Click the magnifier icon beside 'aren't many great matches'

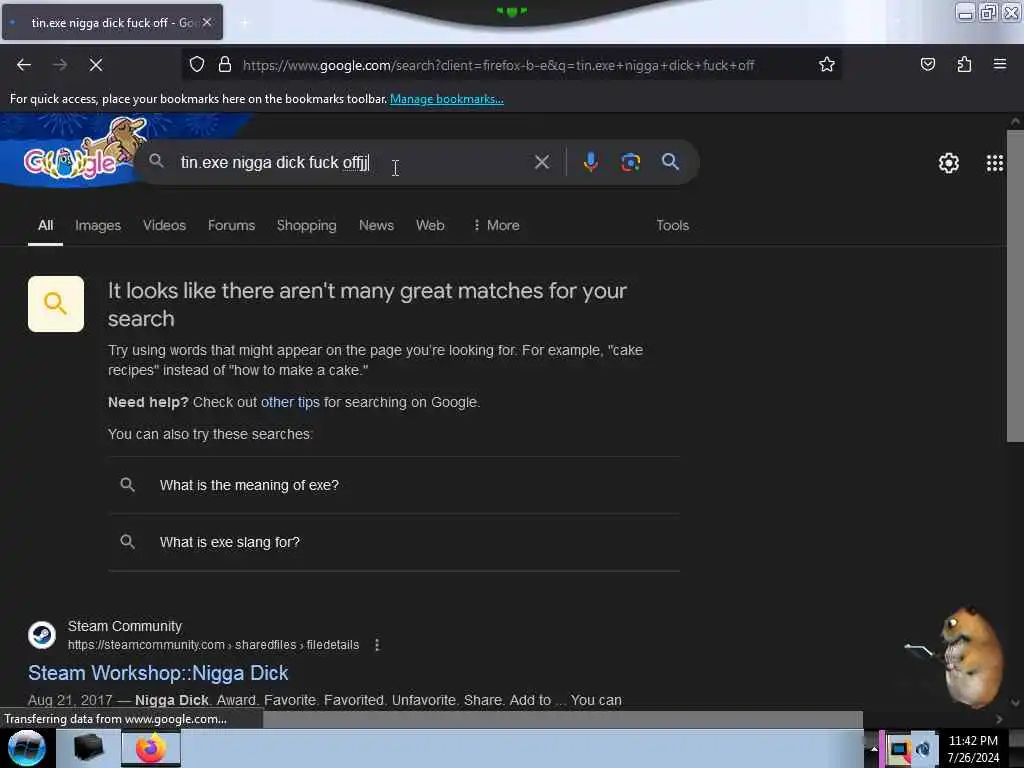click(x=56, y=304)
